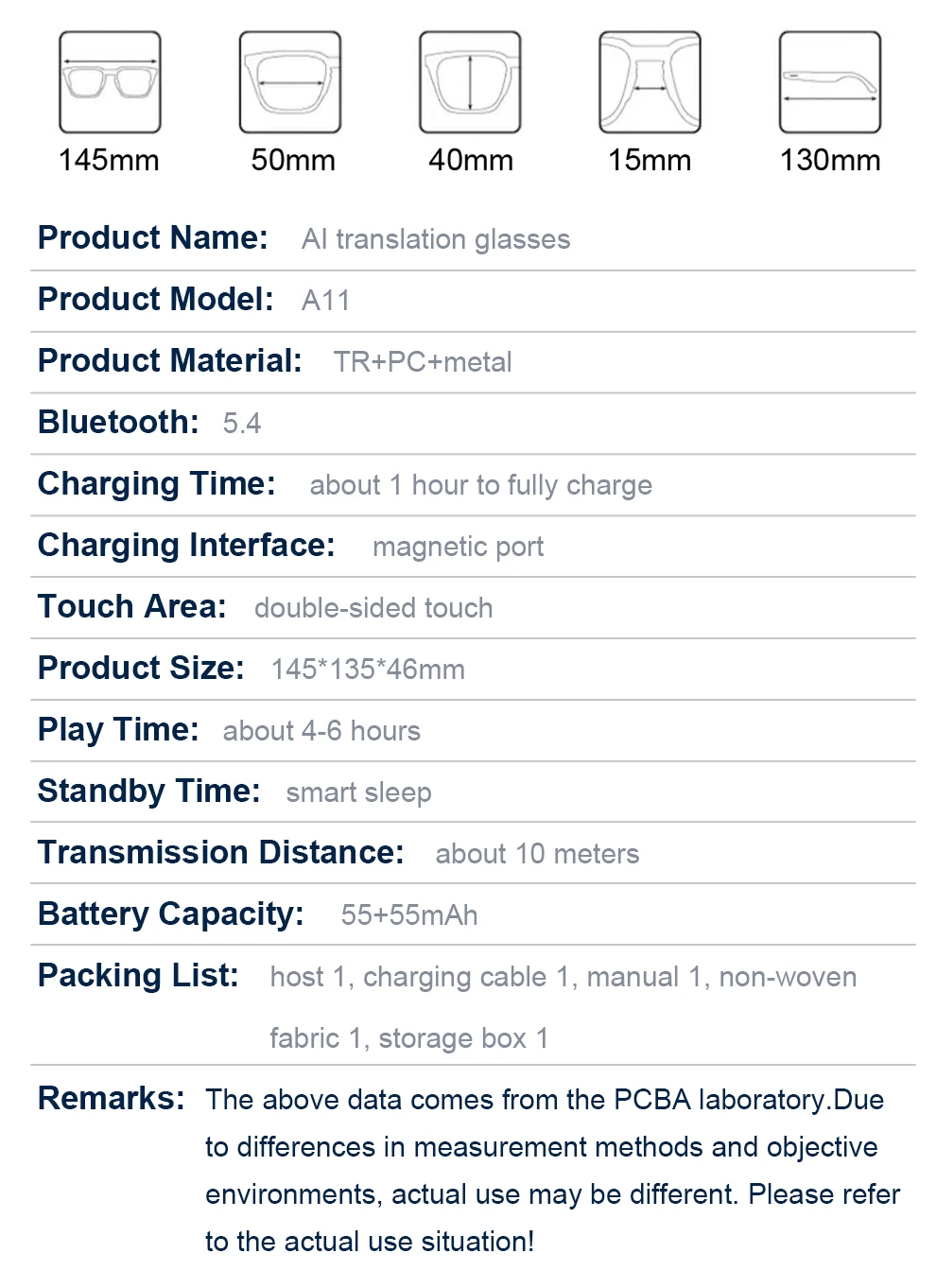Click the 40mm lens height icon

pyautogui.click(x=470, y=82)
